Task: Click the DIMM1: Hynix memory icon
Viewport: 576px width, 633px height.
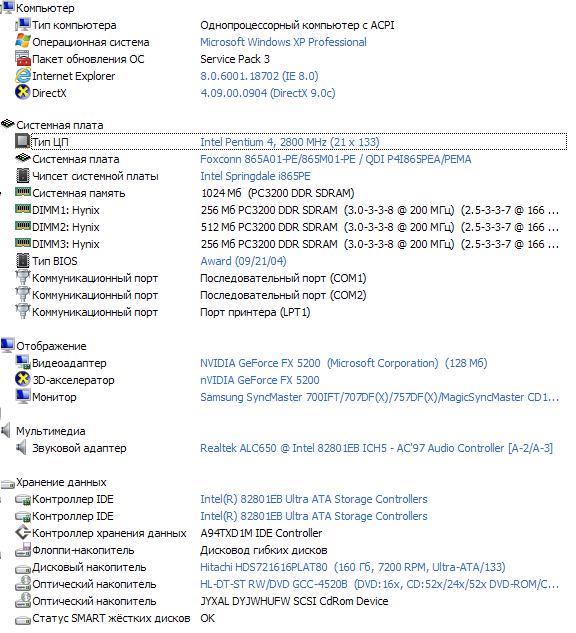Action: point(23,209)
